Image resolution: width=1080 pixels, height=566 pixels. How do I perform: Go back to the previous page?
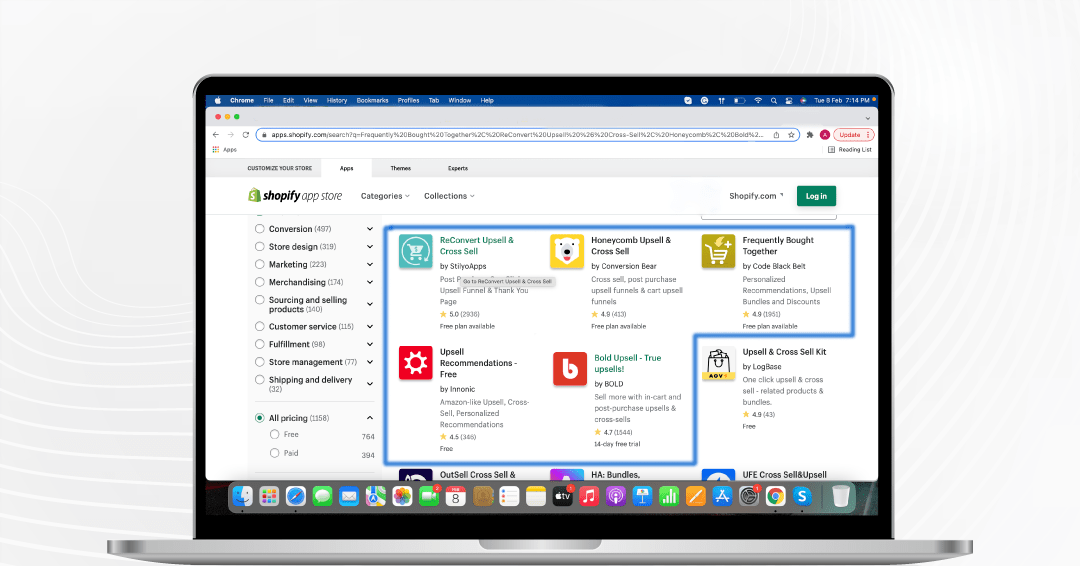pos(216,135)
